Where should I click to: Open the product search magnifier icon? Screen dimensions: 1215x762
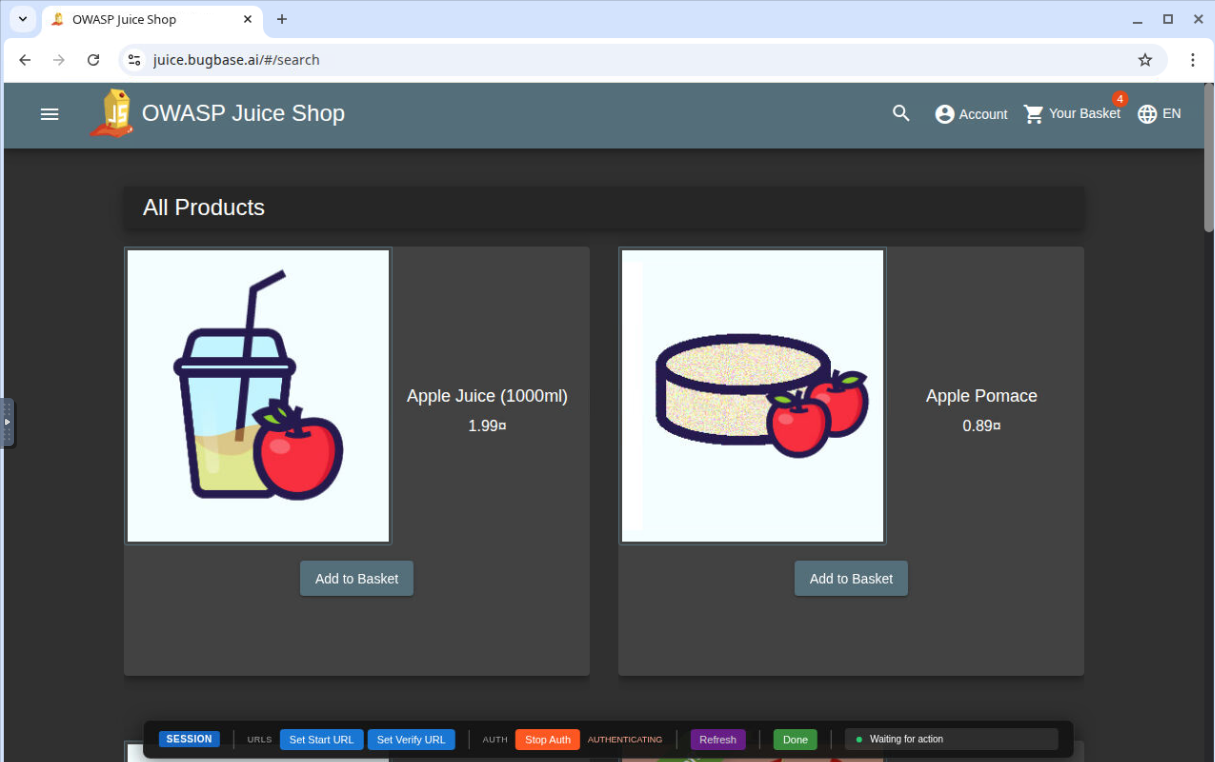(901, 114)
